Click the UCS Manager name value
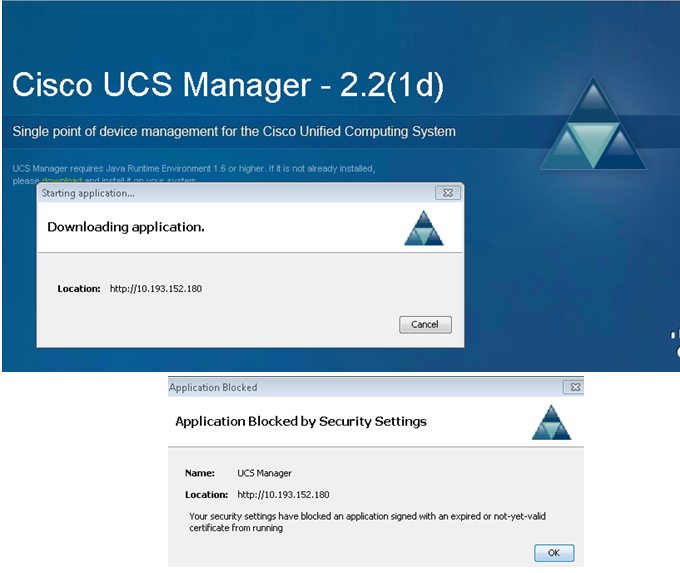The width and height of the screenshot is (680, 573). pos(264,473)
